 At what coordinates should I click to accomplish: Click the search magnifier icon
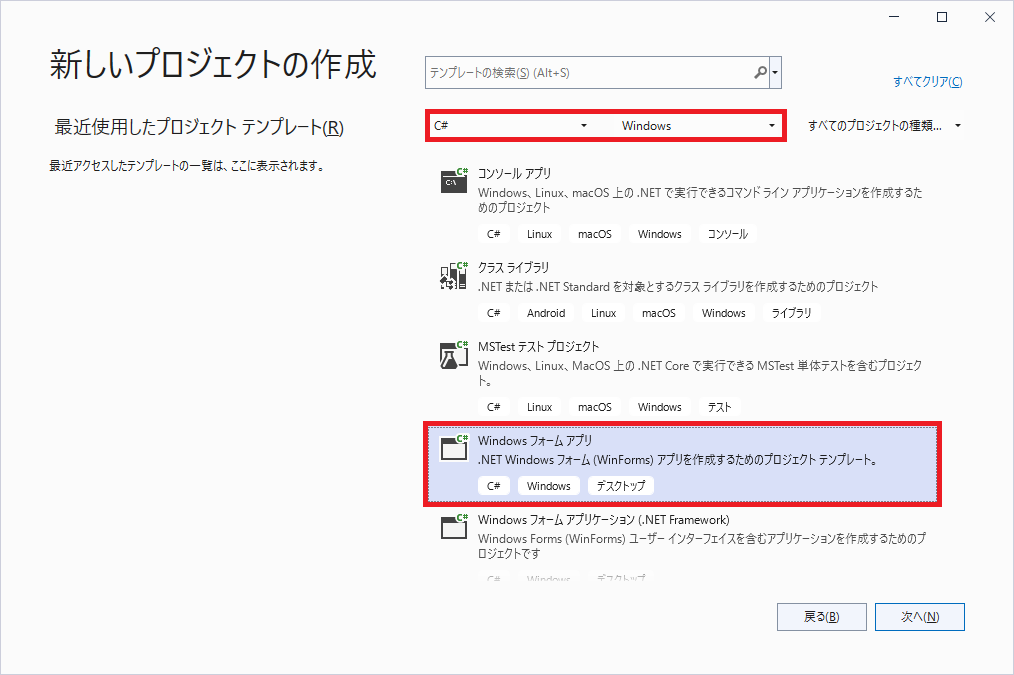click(760, 72)
